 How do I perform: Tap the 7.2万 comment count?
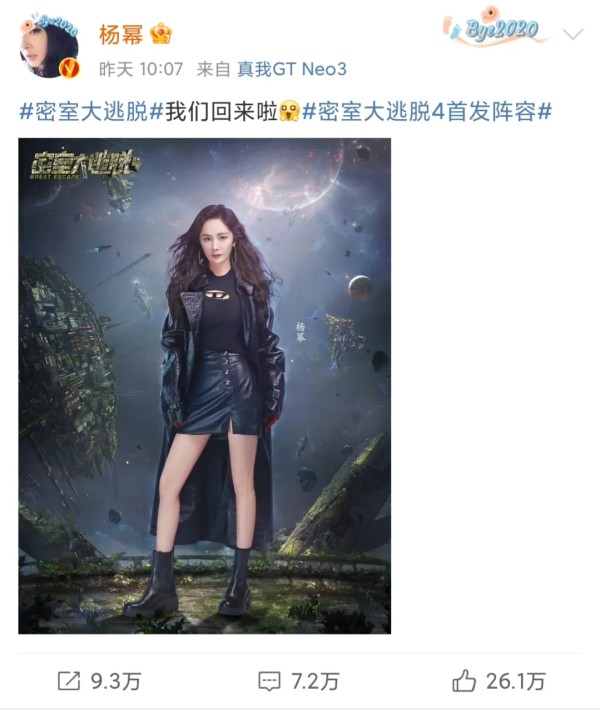315,681
